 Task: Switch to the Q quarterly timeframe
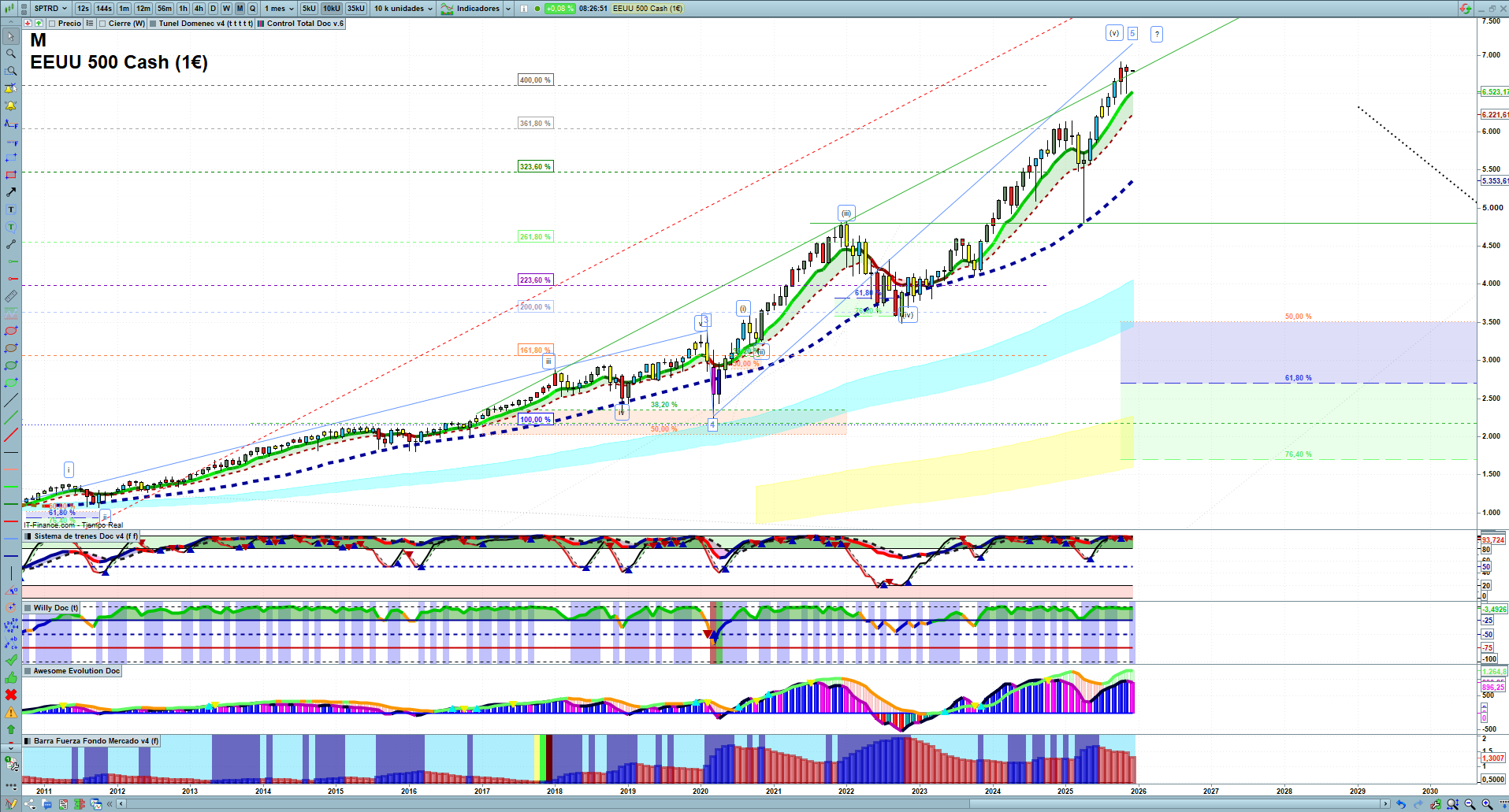[x=253, y=9]
